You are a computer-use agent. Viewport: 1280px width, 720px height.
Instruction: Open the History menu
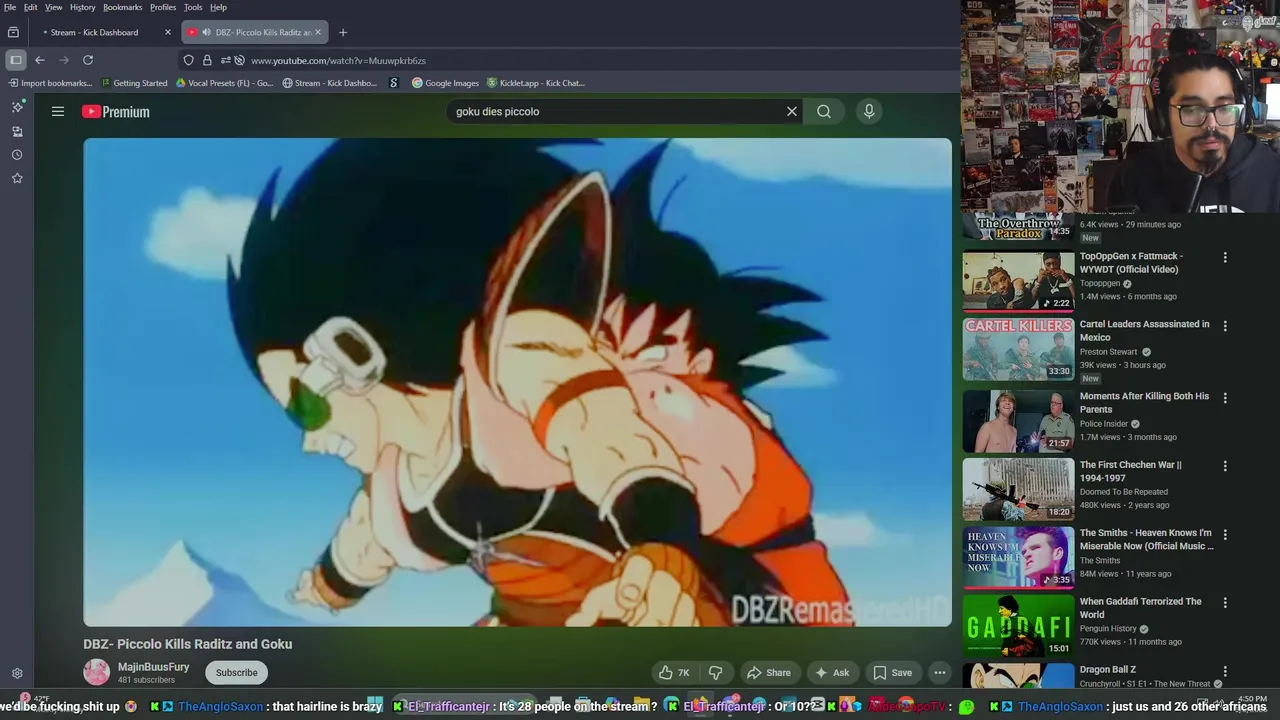(83, 7)
